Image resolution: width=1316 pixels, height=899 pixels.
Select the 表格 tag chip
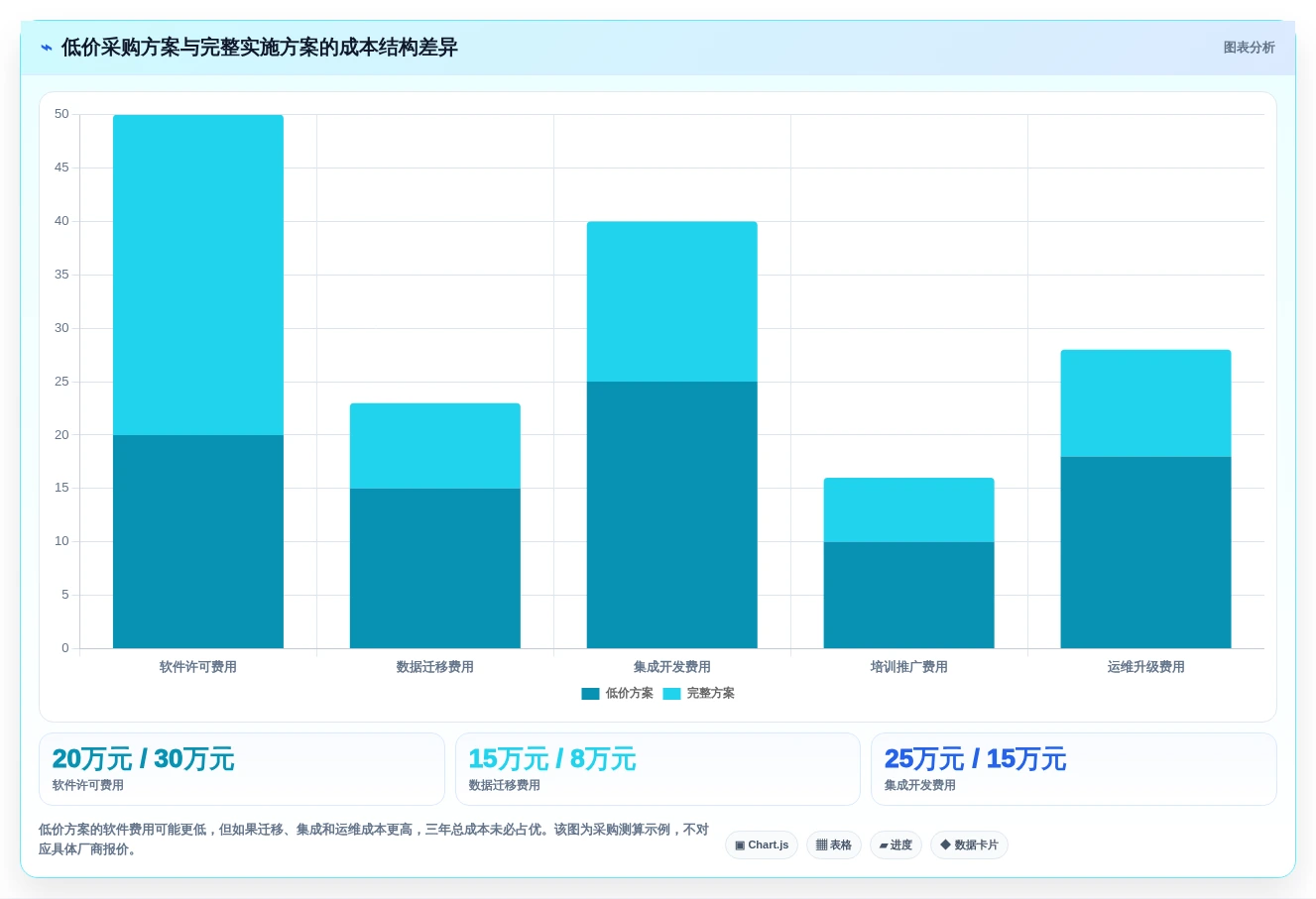coord(834,845)
